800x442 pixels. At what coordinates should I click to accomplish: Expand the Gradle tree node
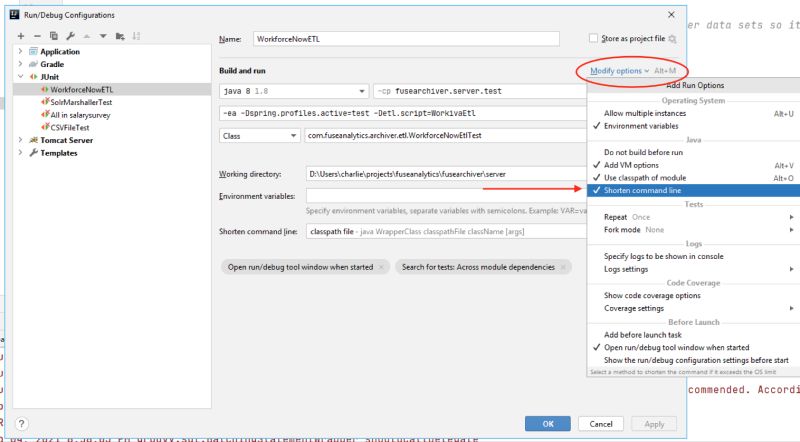pyautogui.click(x=20, y=64)
